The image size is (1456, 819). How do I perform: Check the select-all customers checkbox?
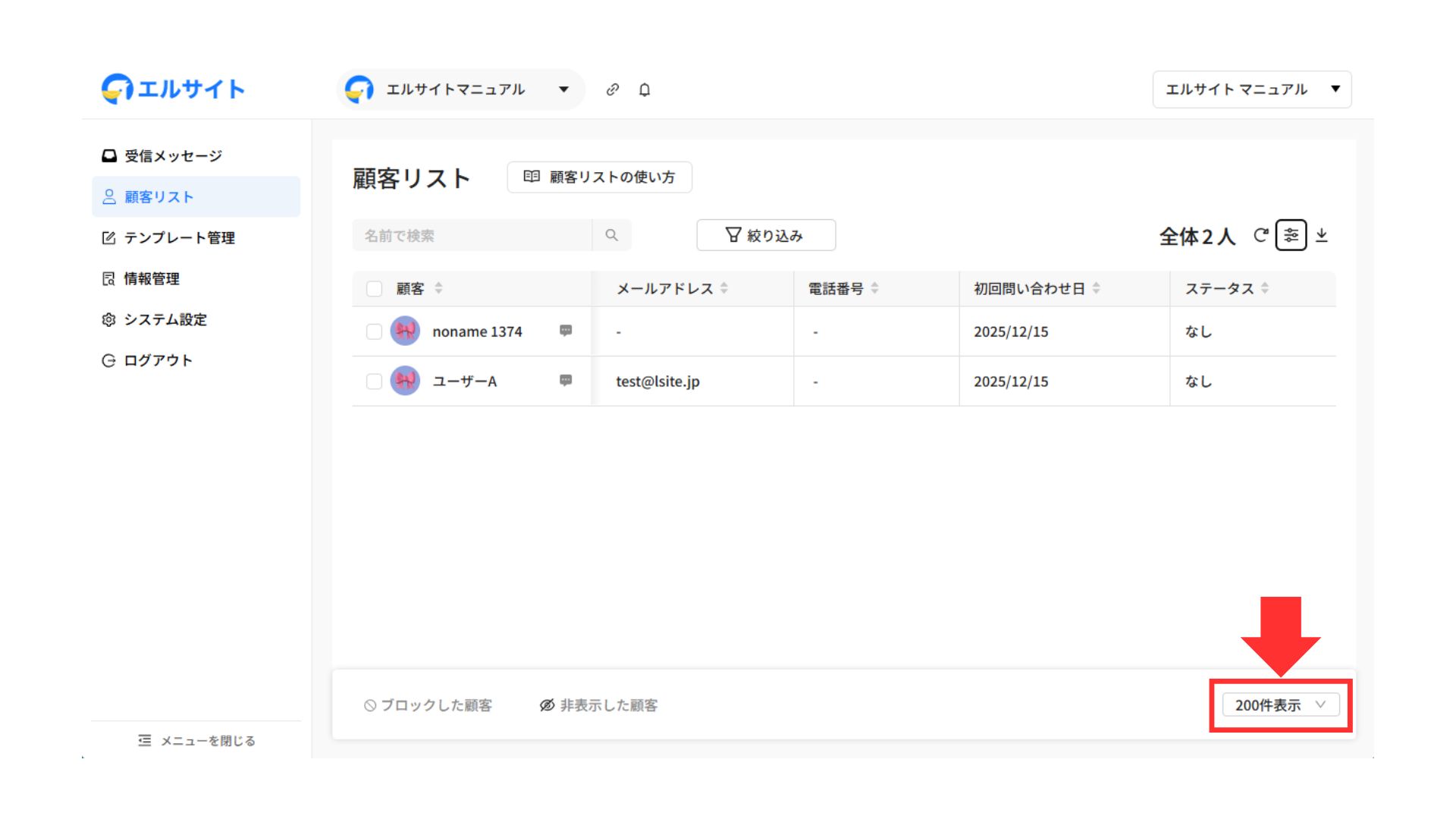tap(374, 289)
